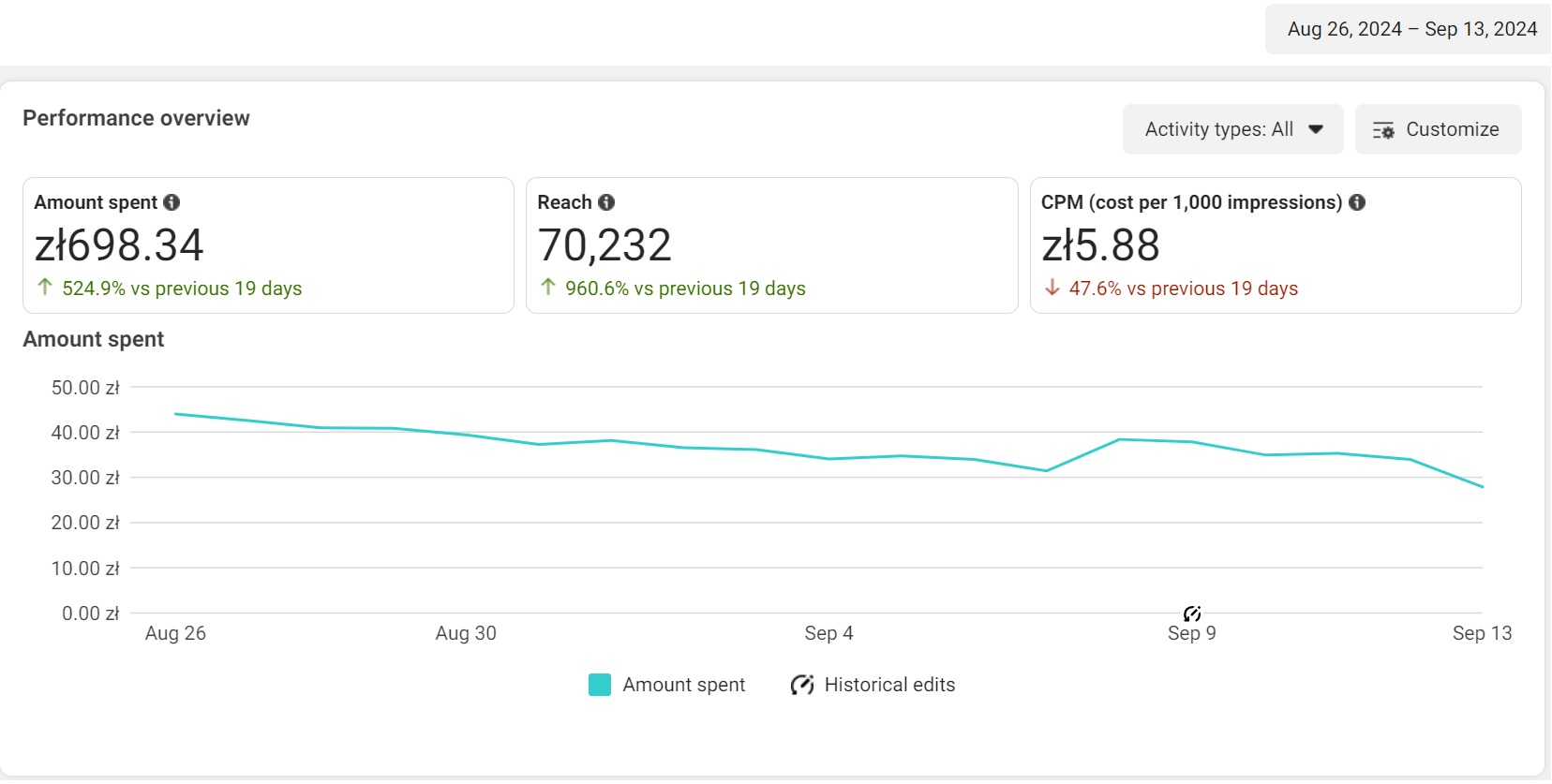Click the Historical edits legend icon
The width and height of the screenshot is (1552, 784).
801,685
